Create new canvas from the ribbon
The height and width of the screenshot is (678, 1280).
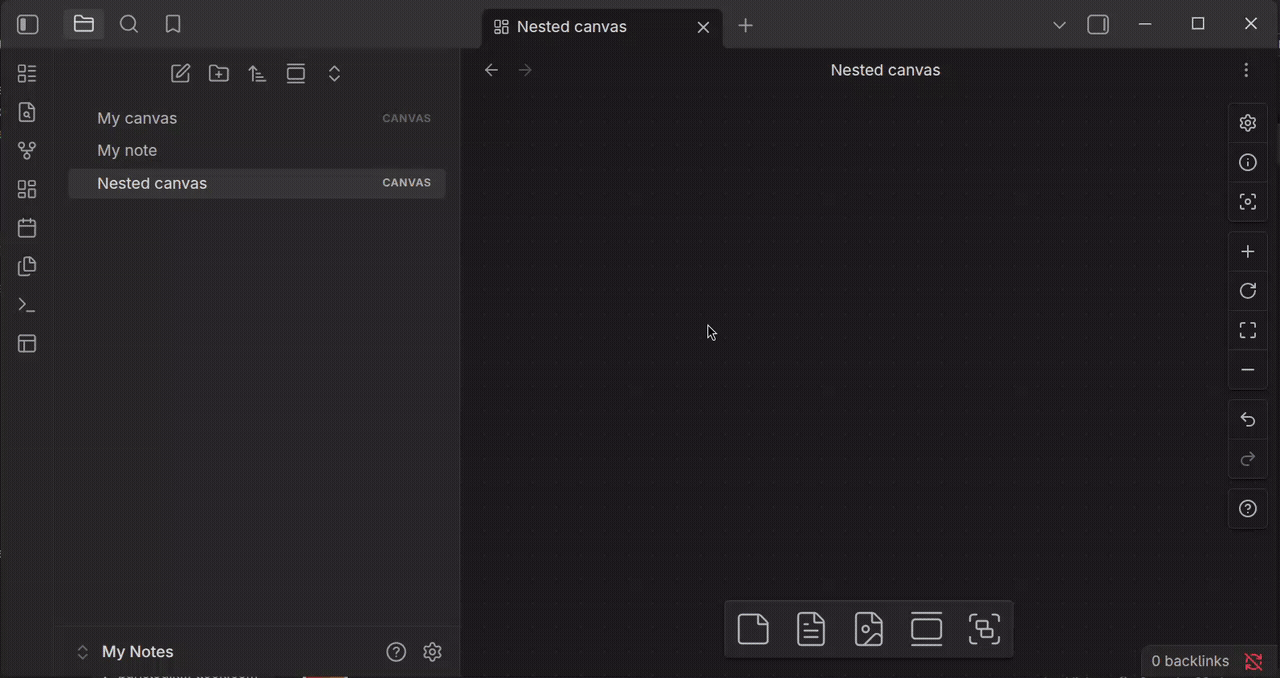27,189
